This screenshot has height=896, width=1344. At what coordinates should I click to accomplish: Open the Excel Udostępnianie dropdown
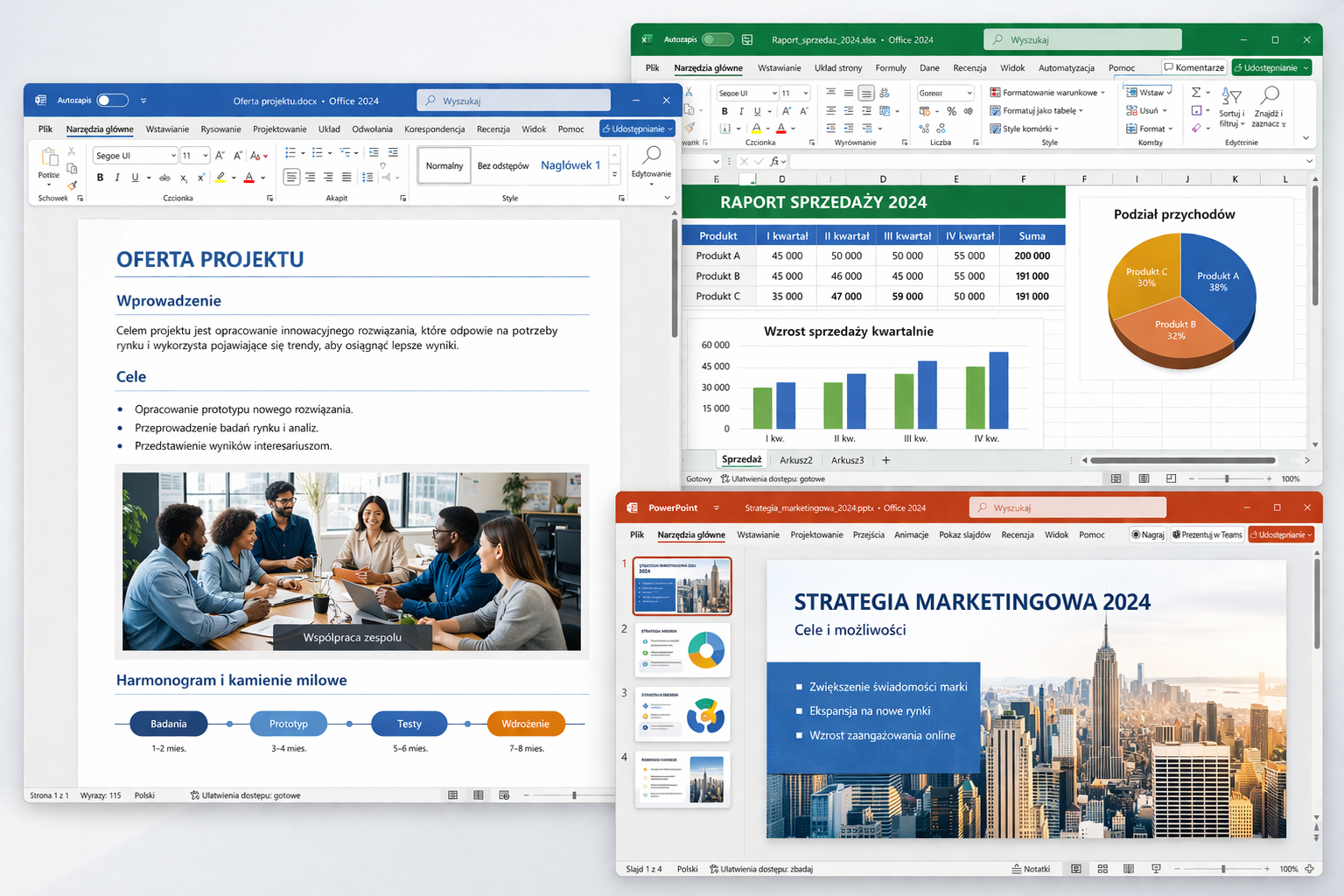pyautogui.click(x=1306, y=67)
